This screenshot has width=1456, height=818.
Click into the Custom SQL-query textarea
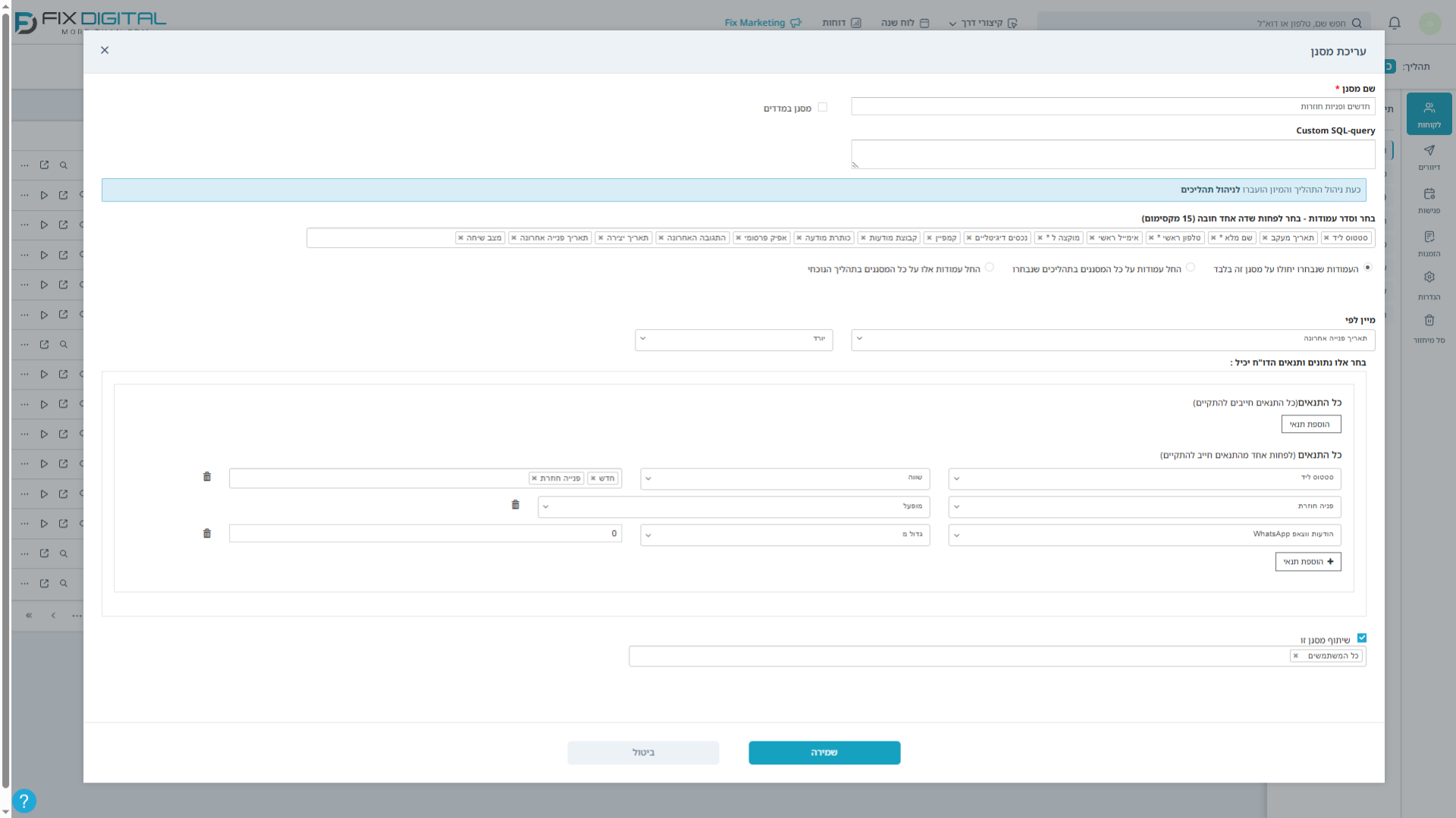pos(1112,154)
